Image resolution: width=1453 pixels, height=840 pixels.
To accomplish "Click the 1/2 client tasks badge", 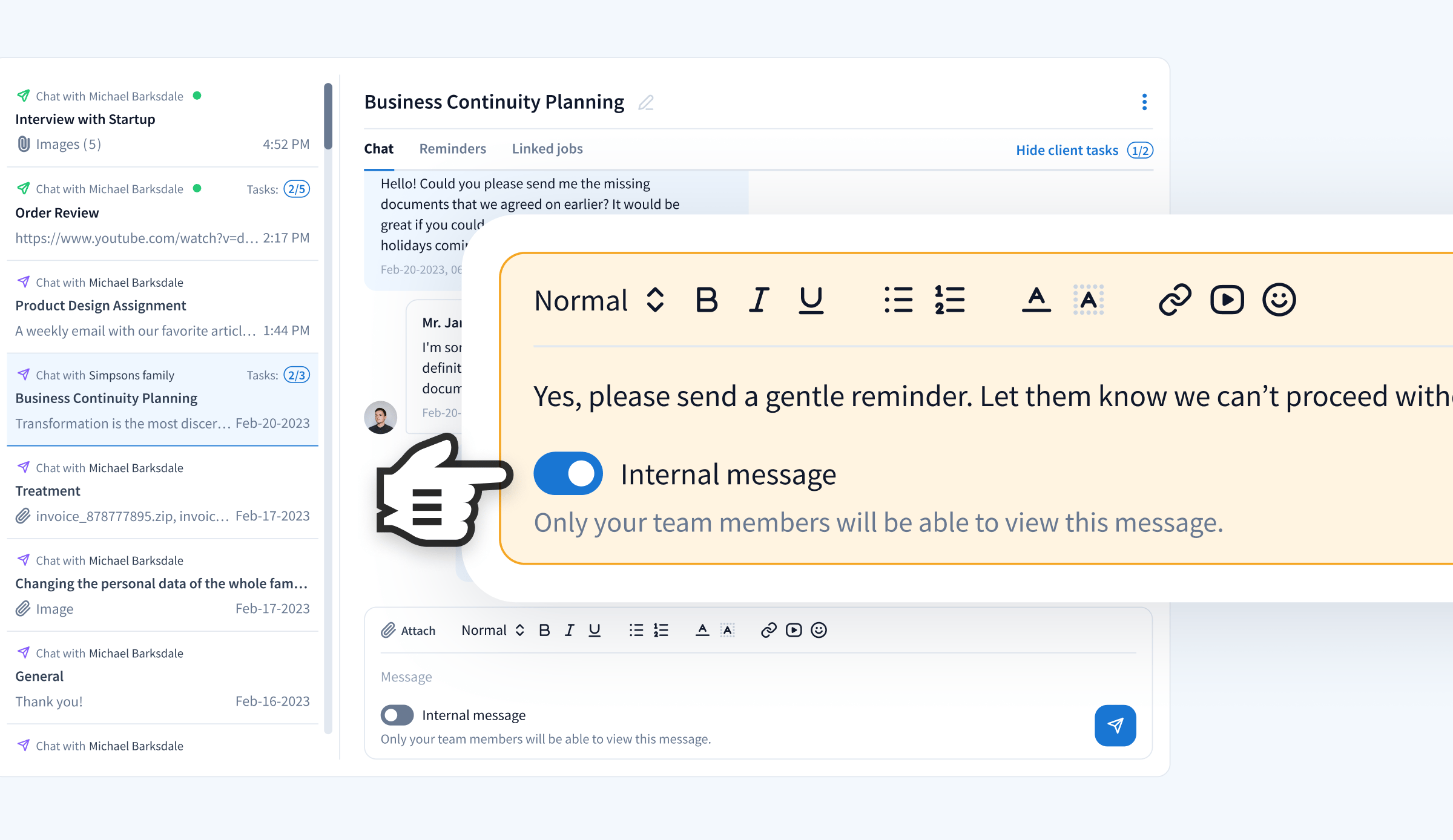I will point(1140,150).
